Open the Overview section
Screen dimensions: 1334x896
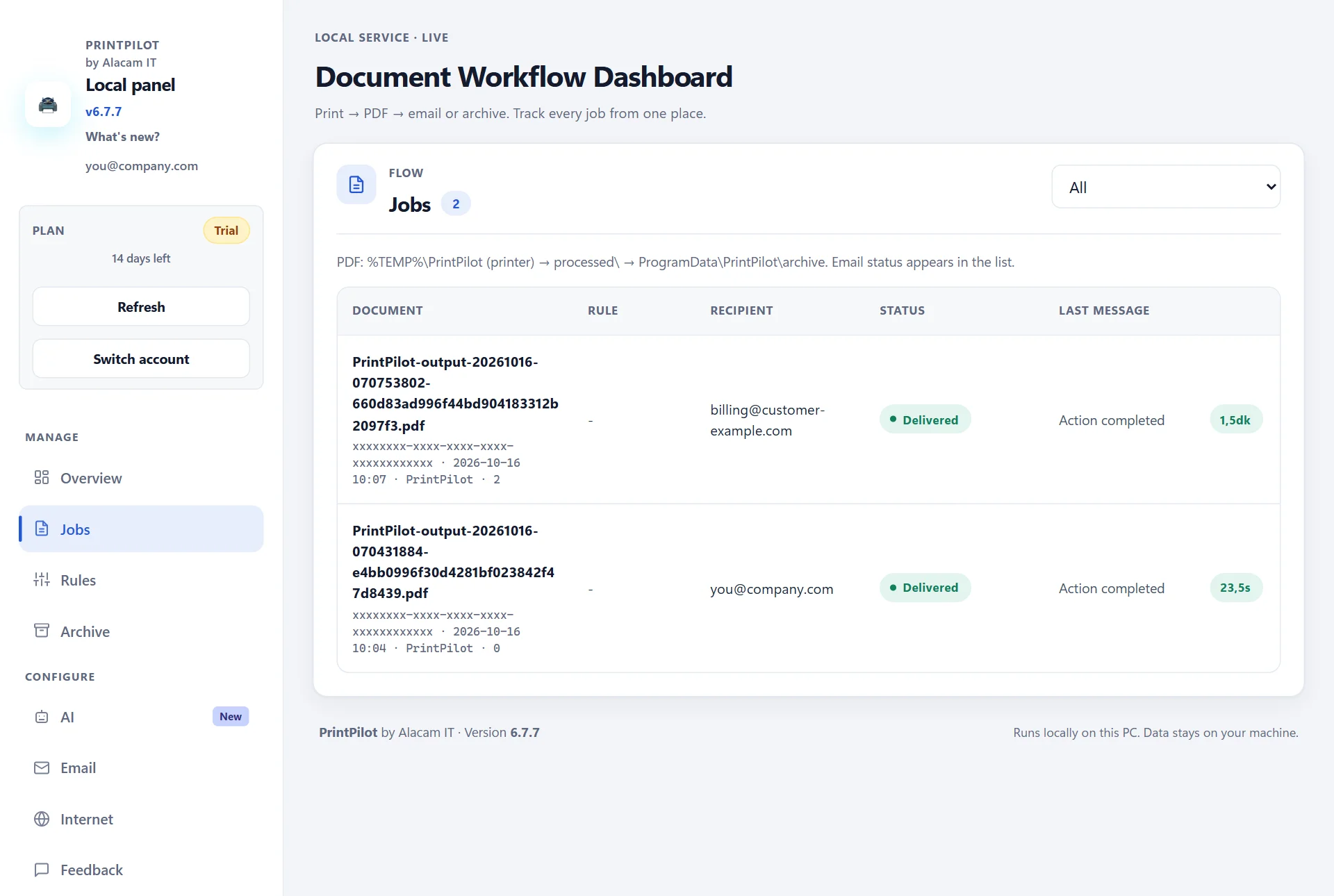(141, 478)
